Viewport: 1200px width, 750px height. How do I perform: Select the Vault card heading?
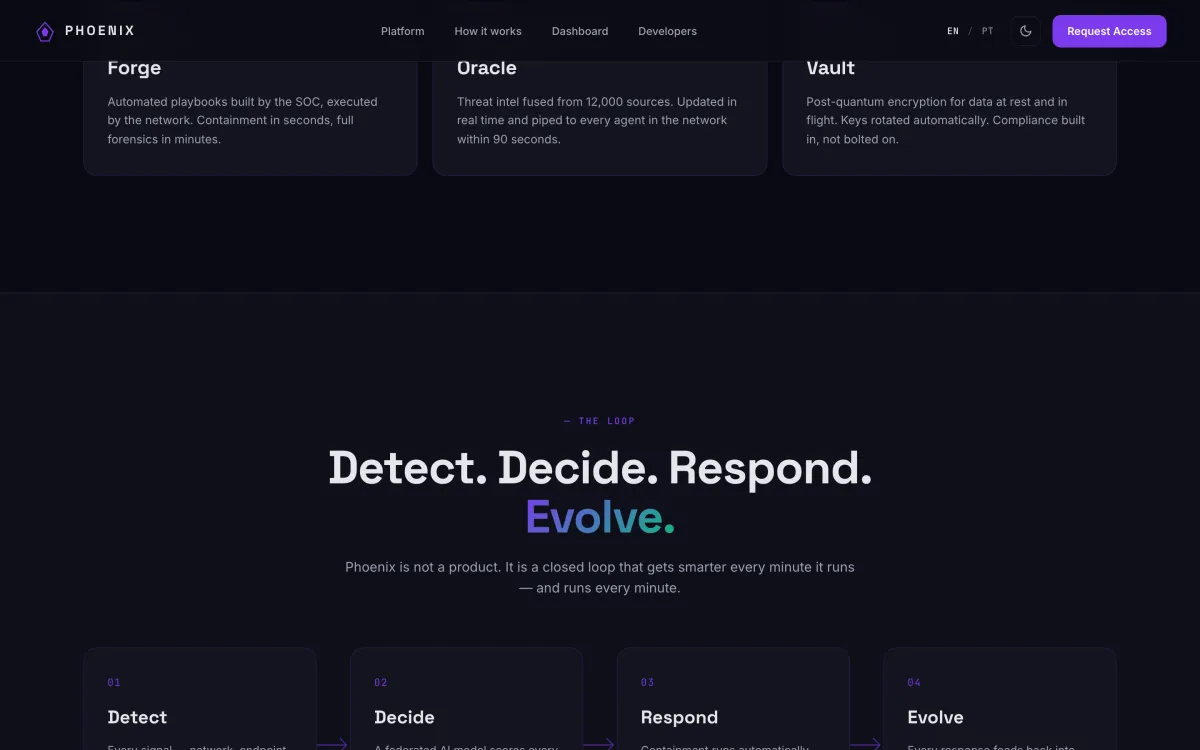[830, 68]
